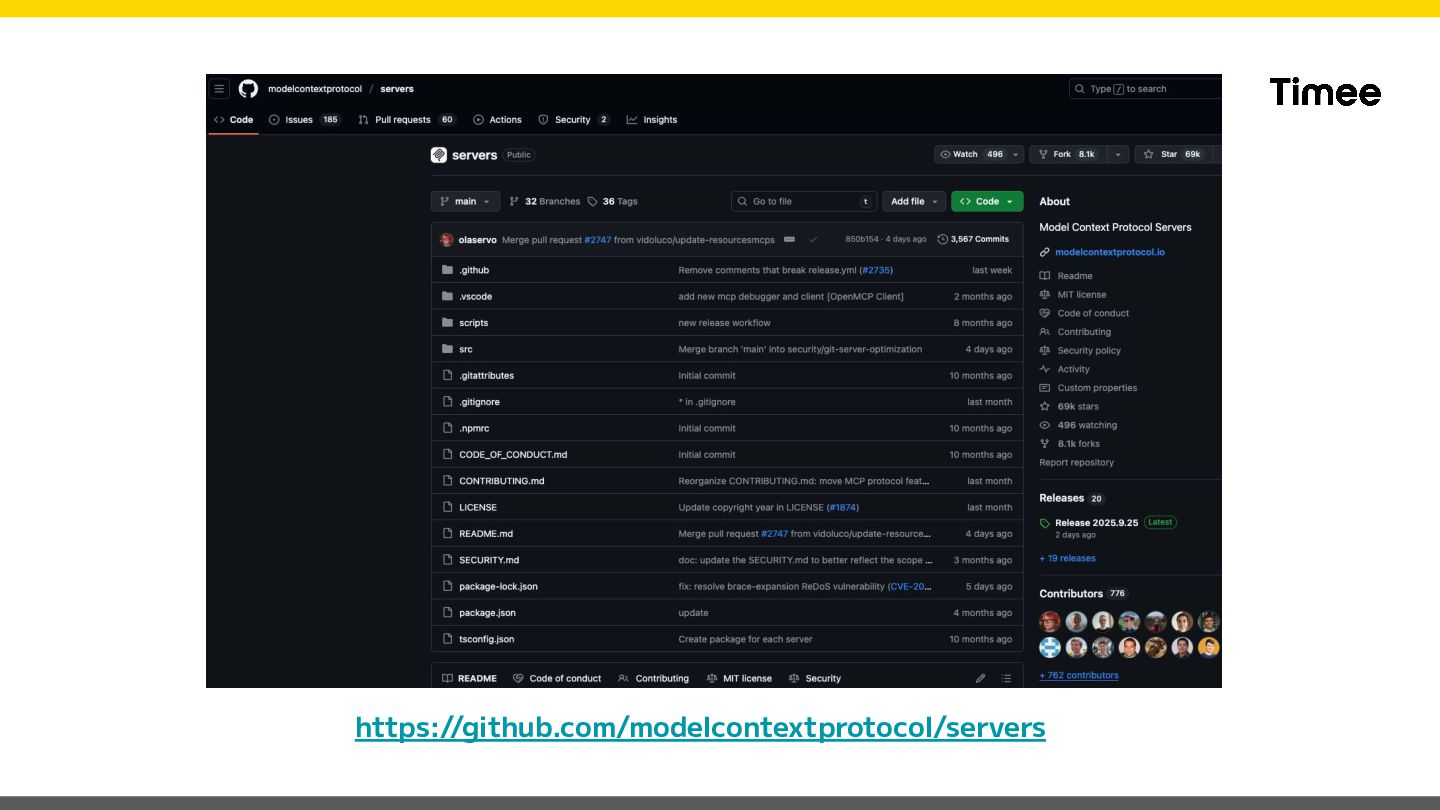Star the servers repository
This screenshot has width=1440, height=810.
click(1173, 154)
